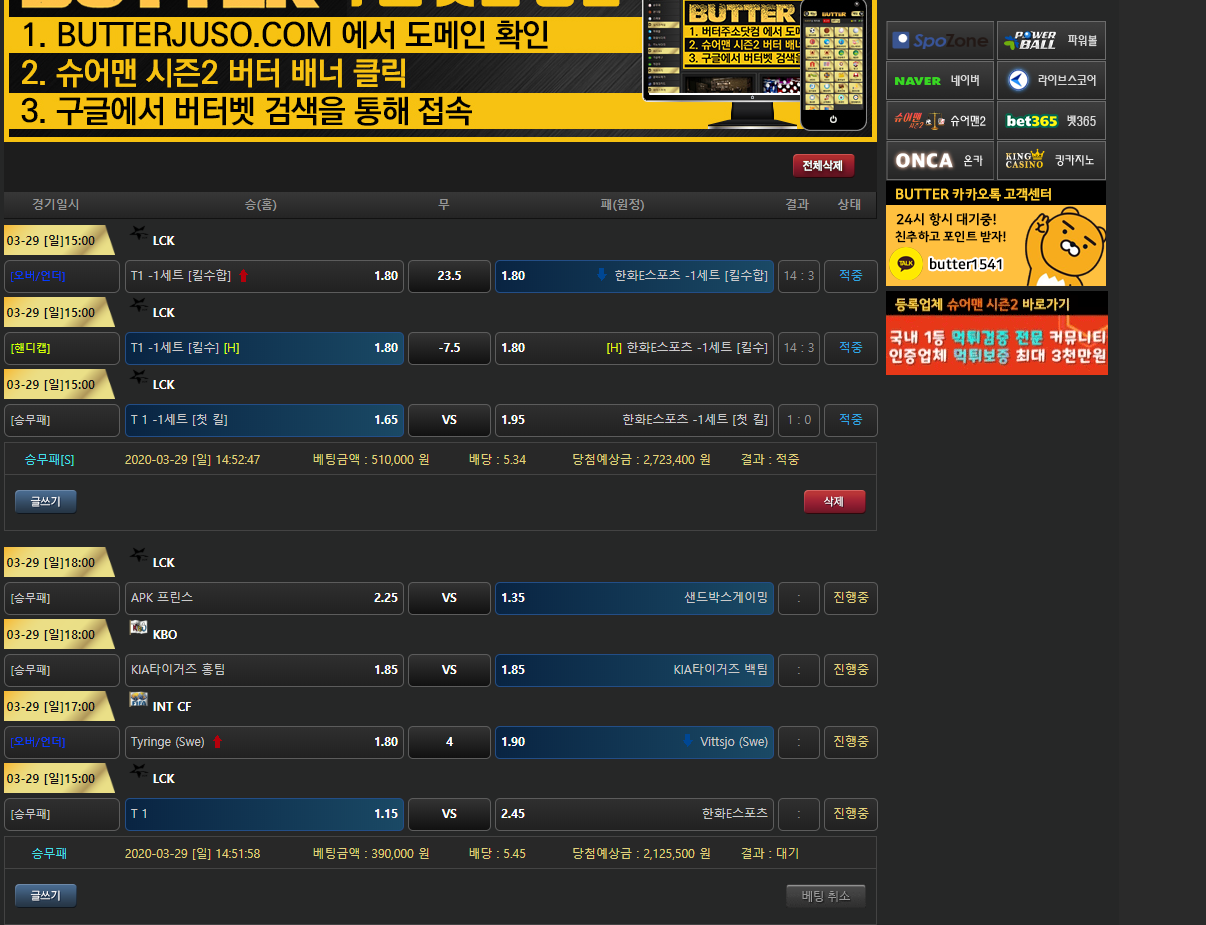The image size is (1206, 925).
Task: Open the Naver shortcut link
Action: click(x=939, y=81)
